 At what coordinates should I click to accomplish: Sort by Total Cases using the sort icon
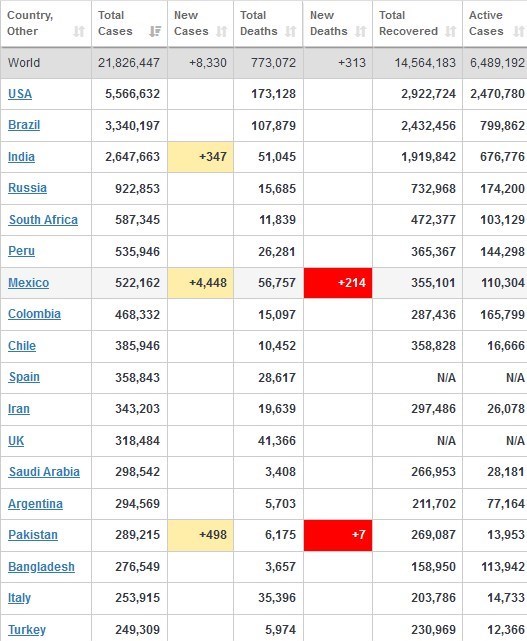click(x=155, y=31)
